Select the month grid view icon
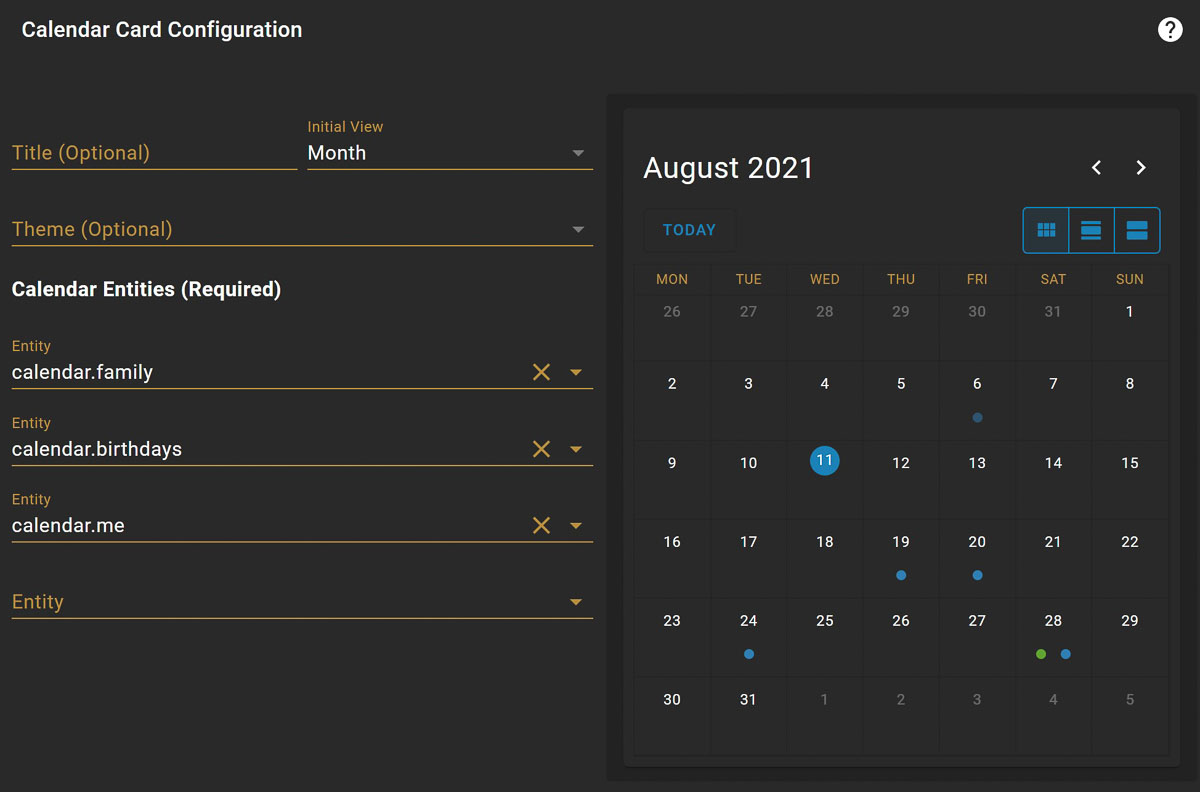Image resolution: width=1200 pixels, height=792 pixels. [x=1045, y=230]
